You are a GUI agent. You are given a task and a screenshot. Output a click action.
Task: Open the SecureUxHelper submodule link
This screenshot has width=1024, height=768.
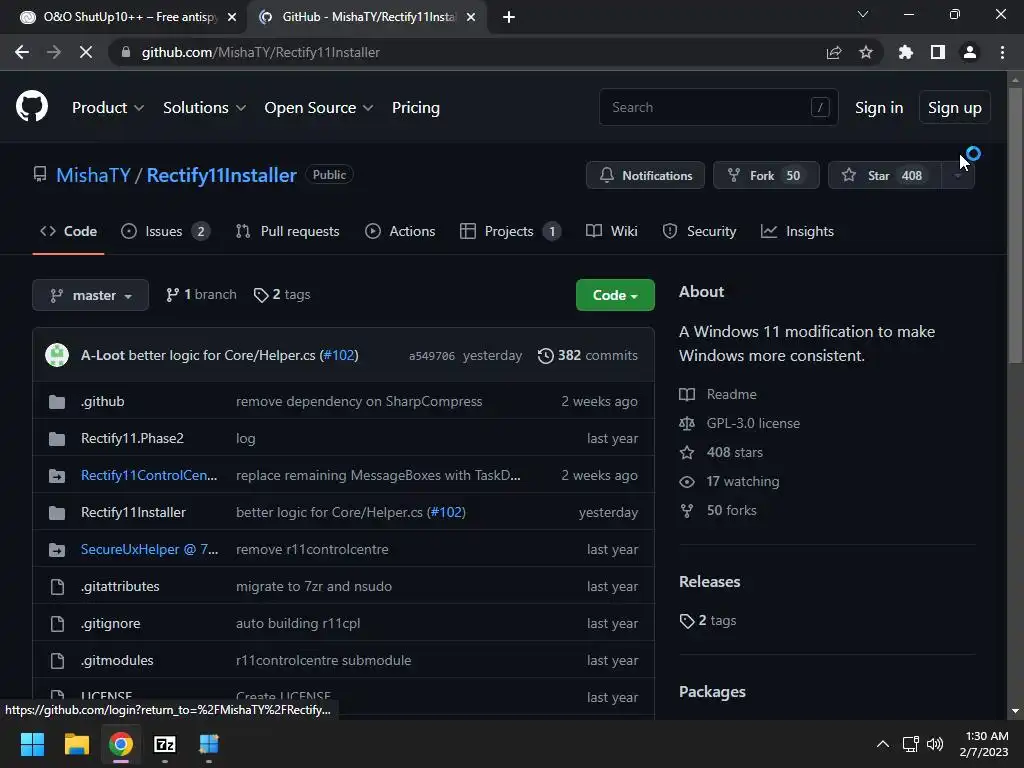tap(150, 549)
